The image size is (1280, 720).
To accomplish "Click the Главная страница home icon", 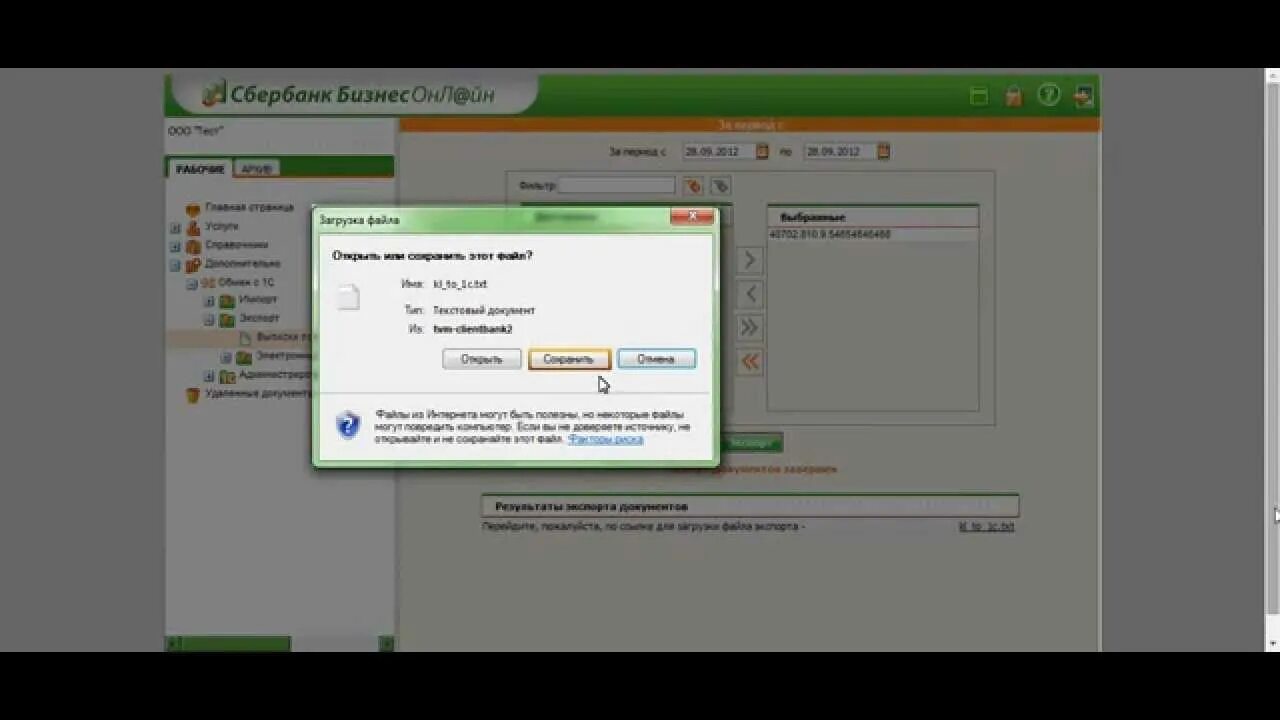I will (x=193, y=209).
